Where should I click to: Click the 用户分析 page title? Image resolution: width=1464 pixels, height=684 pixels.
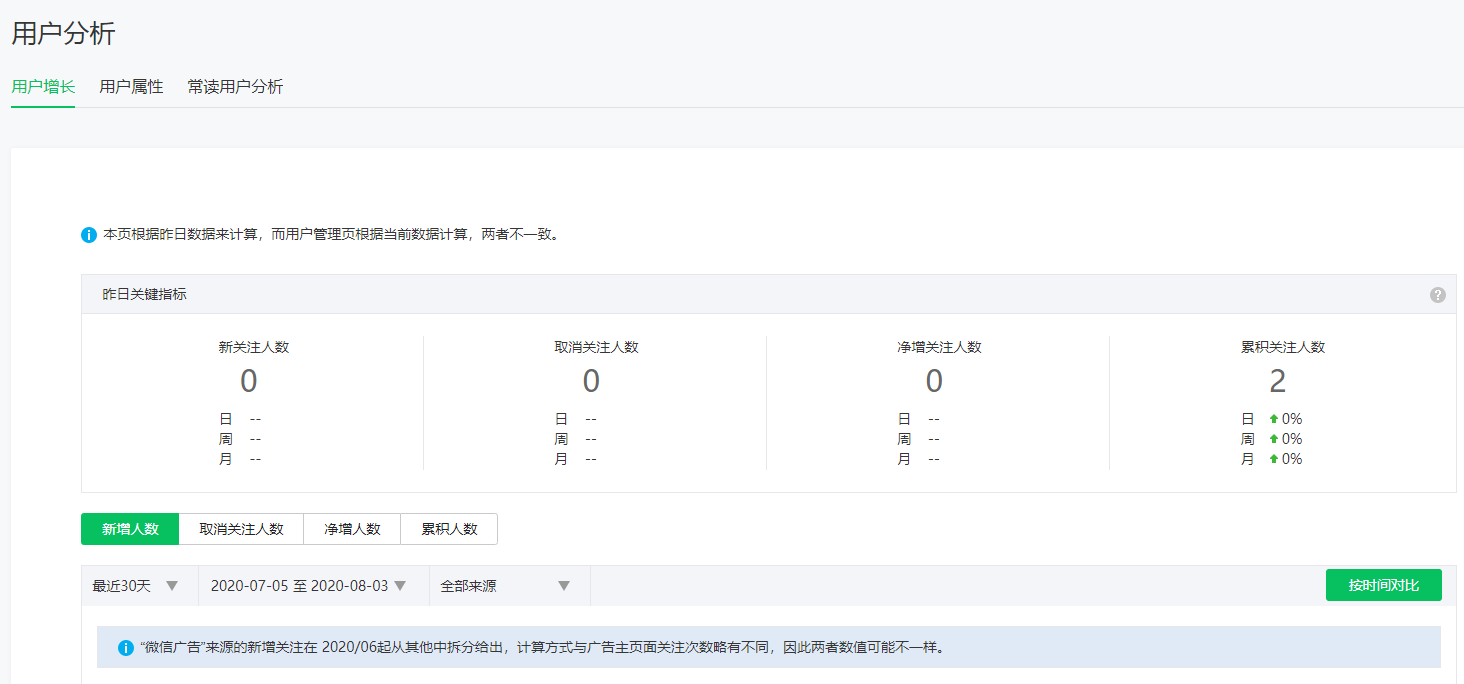(x=63, y=33)
